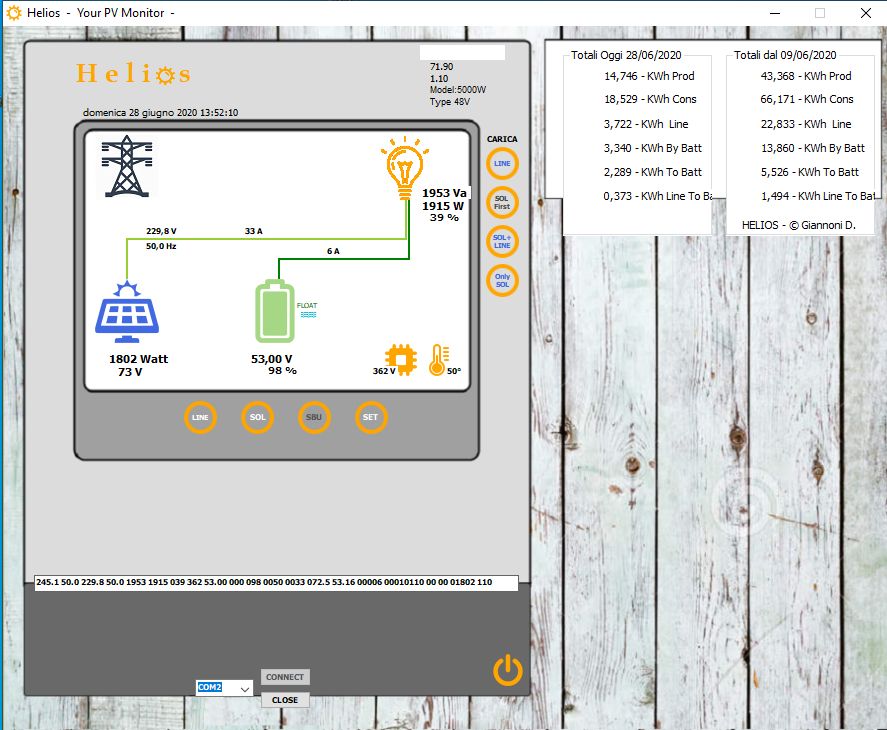The width and height of the screenshot is (887, 730).
Task: Click the '1802 Watt' solar power reading
Action: tap(139, 359)
